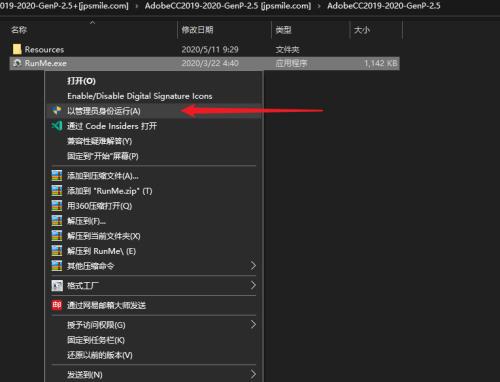Click the administrator shield icon
500x382 pixels.
pyautogui.click(x=57, y=111)
